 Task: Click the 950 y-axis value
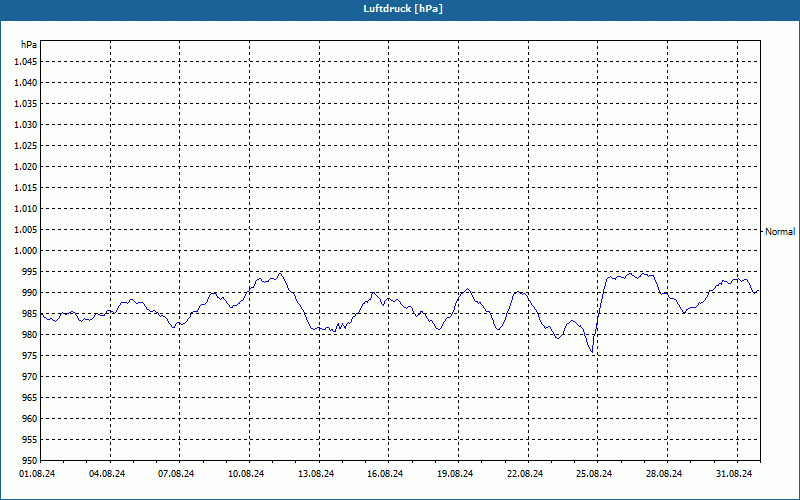coord(30,460)
